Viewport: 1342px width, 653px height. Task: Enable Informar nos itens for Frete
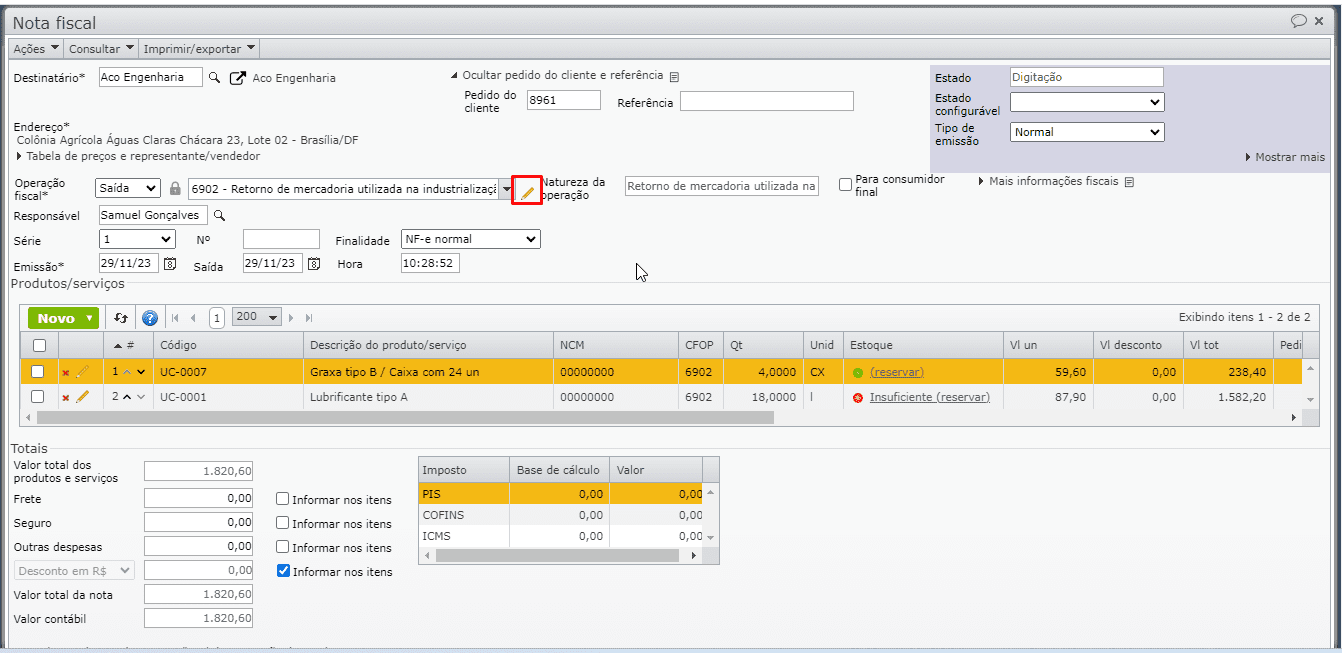point(283,499)
